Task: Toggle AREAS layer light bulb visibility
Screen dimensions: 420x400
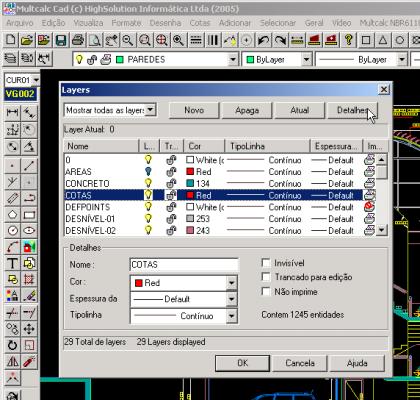Action: (x=148, y=172)
